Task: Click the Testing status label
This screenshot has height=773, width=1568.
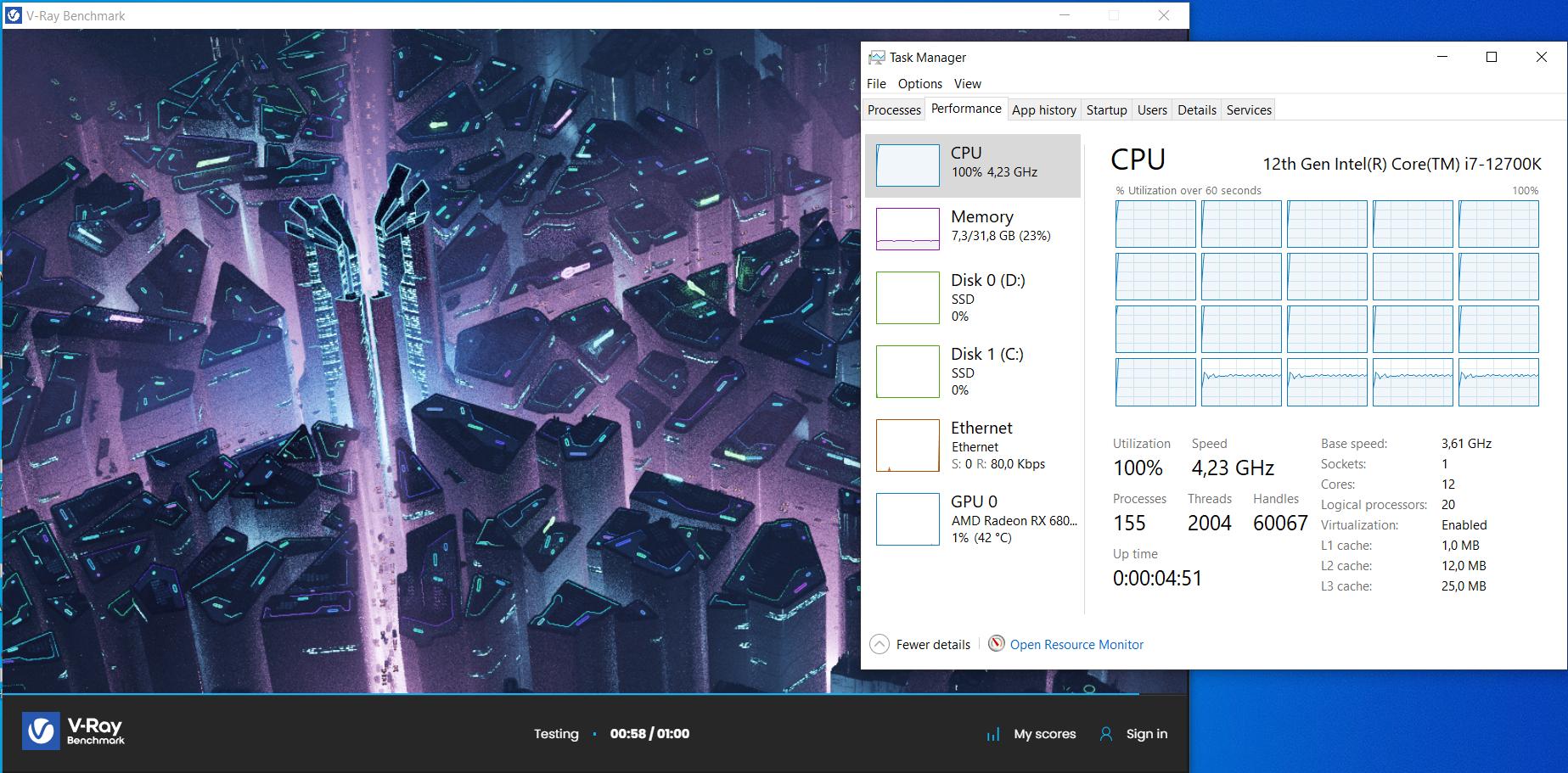Action: coord(556,734)
